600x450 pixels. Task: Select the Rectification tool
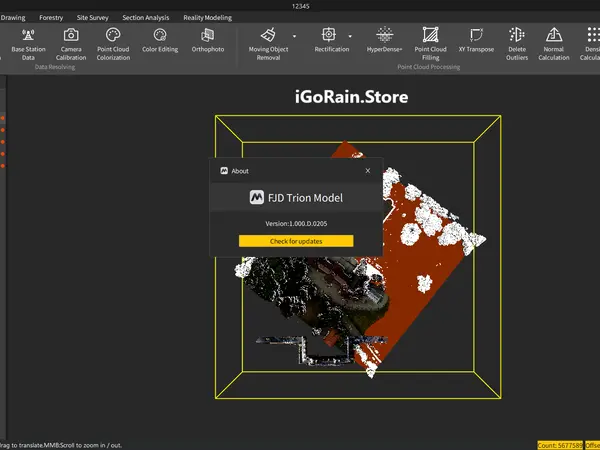point(331,40)
